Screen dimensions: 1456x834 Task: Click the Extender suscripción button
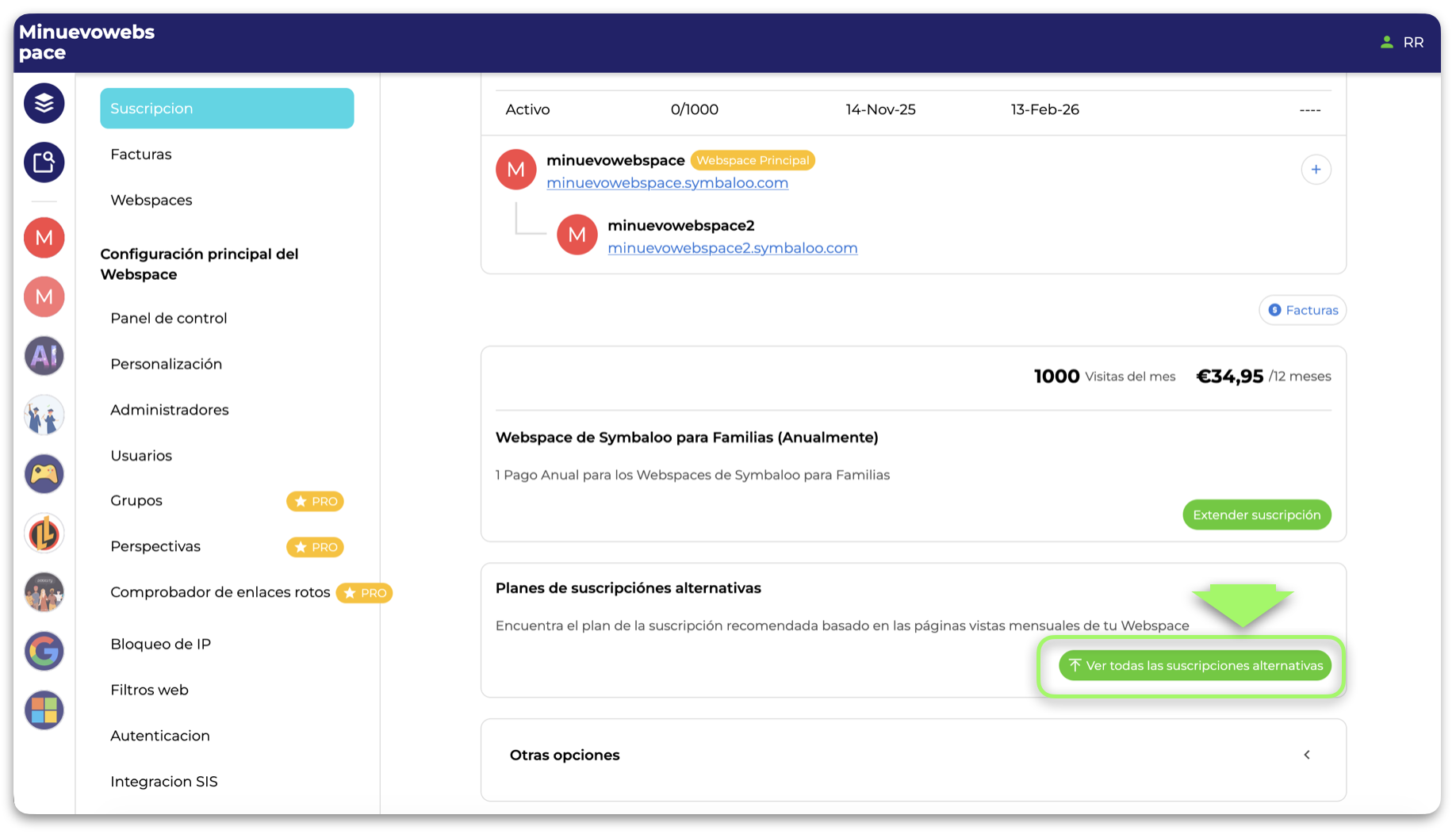(1257, 515)
